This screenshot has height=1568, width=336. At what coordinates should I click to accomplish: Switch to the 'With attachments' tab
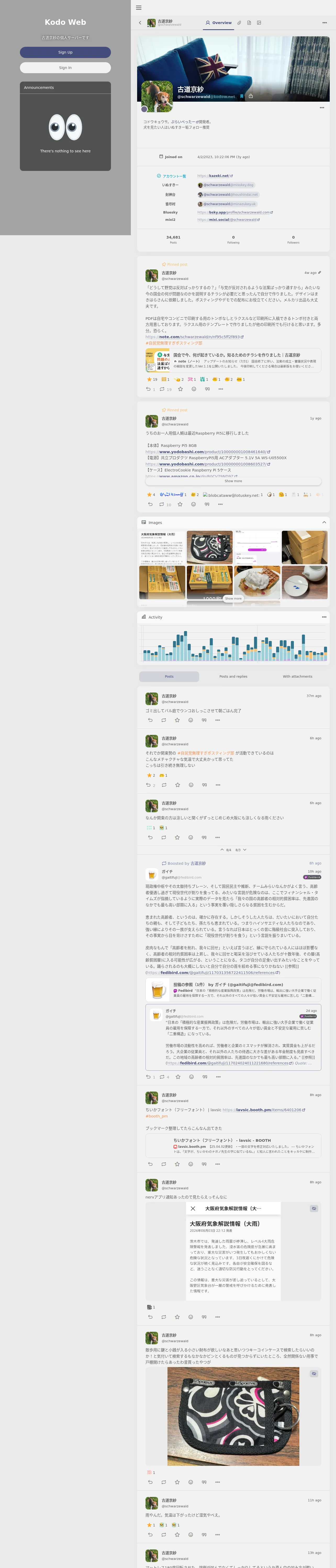(297, 676)
